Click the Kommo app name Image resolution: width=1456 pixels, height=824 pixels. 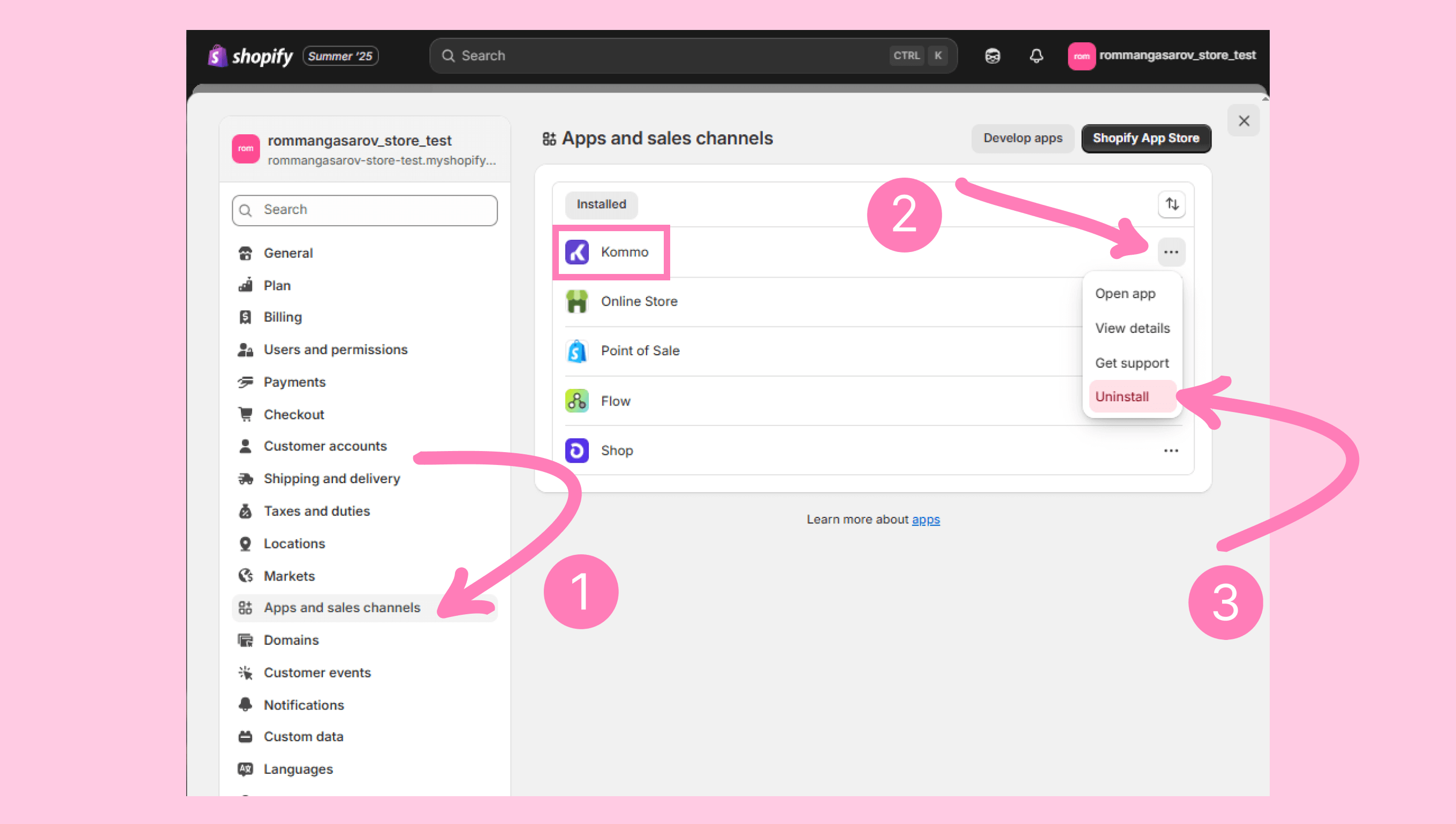point(624,253)
